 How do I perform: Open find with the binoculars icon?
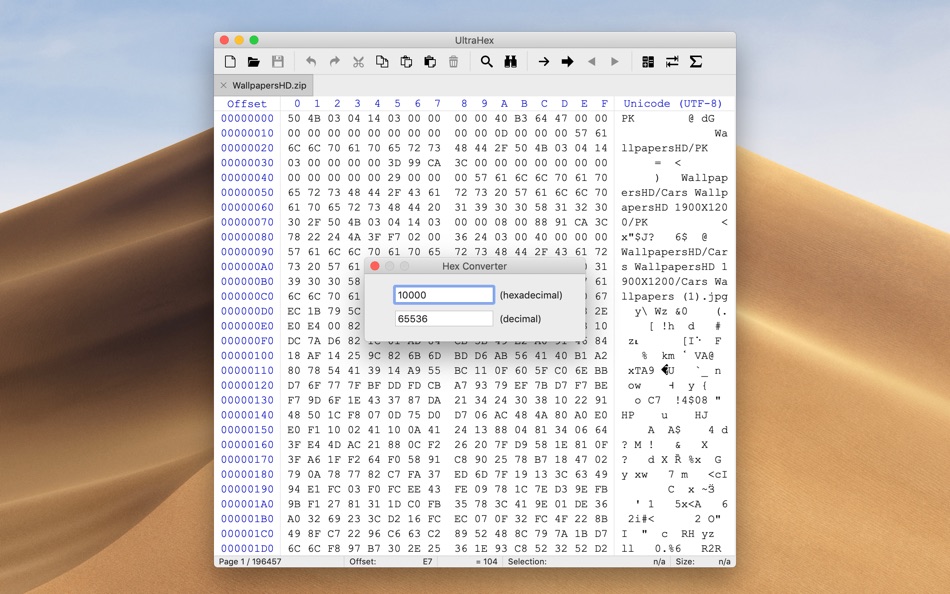(510, 62)
